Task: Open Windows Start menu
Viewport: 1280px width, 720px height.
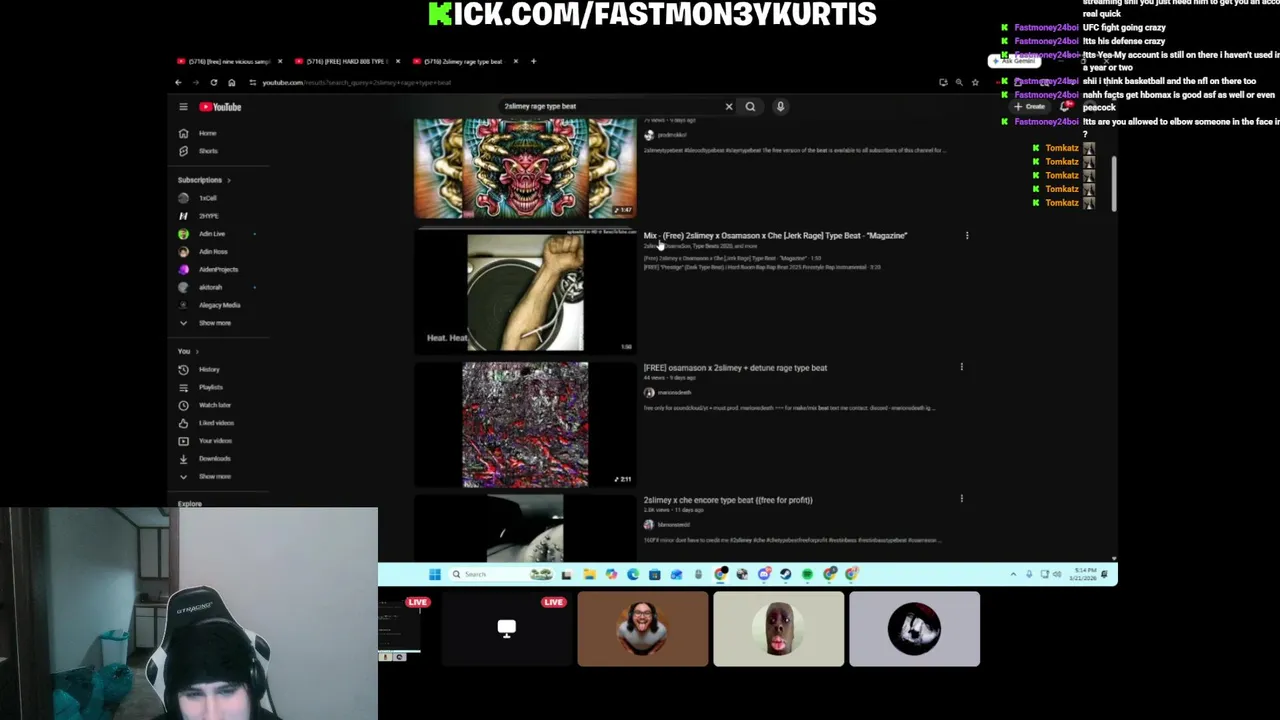Action: [x=435, y=574]
